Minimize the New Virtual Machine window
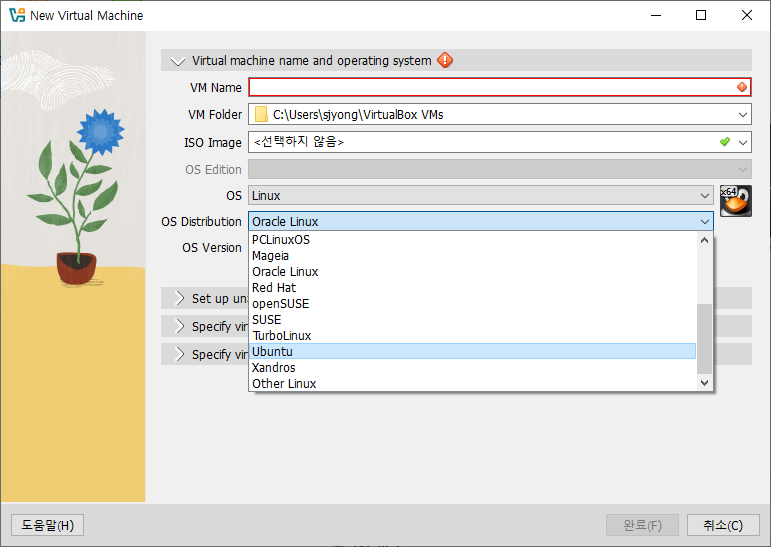The width and height of the screenshot is (771, 547). [656, 15]
